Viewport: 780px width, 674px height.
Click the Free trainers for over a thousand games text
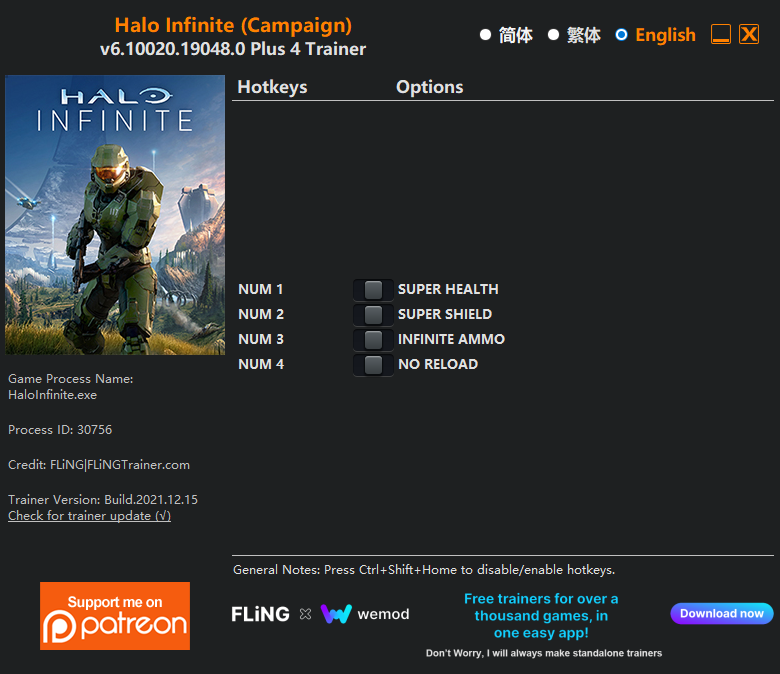(x=541, y=615)
